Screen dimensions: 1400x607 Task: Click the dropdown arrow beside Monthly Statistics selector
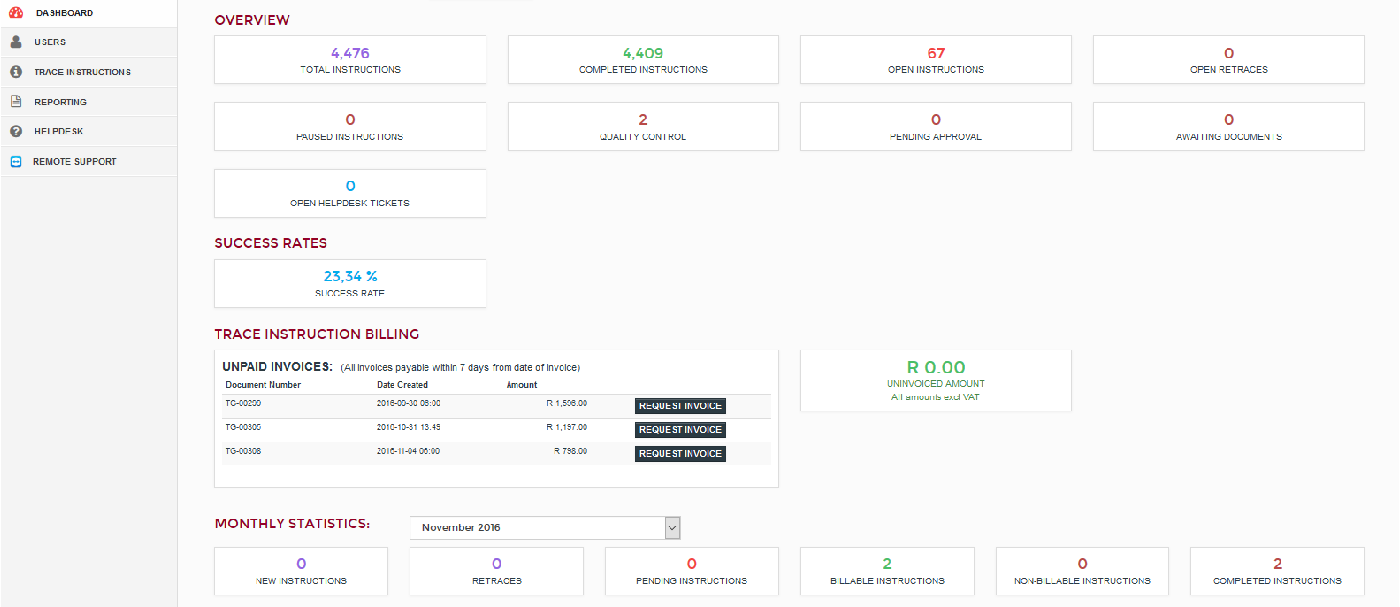673,527
